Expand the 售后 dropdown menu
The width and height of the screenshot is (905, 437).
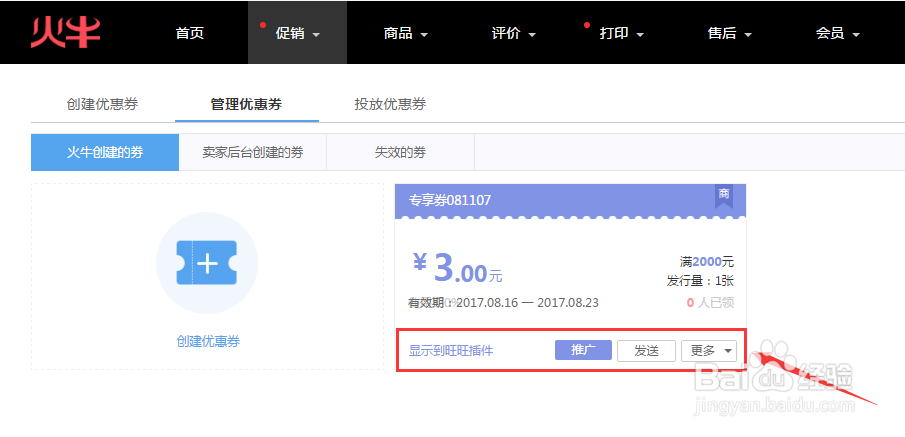point(730,33)
